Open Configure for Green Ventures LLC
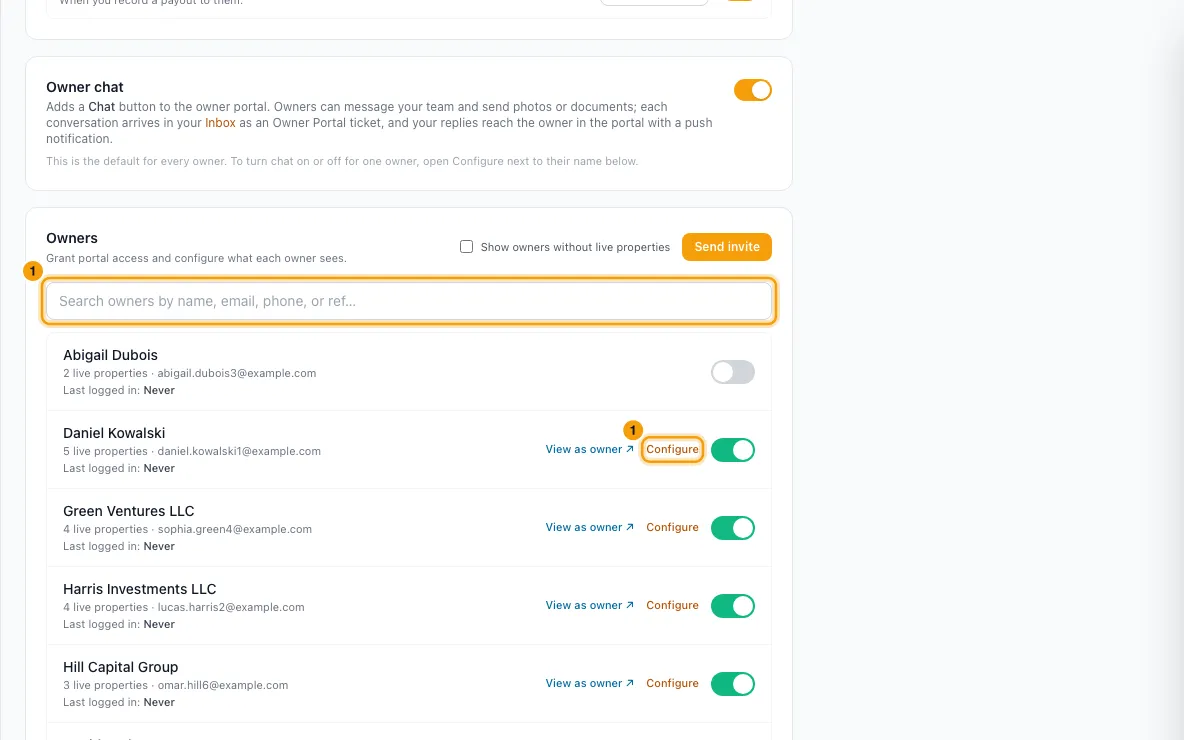The image size is (1184, 740). click(x=672, y=527)
